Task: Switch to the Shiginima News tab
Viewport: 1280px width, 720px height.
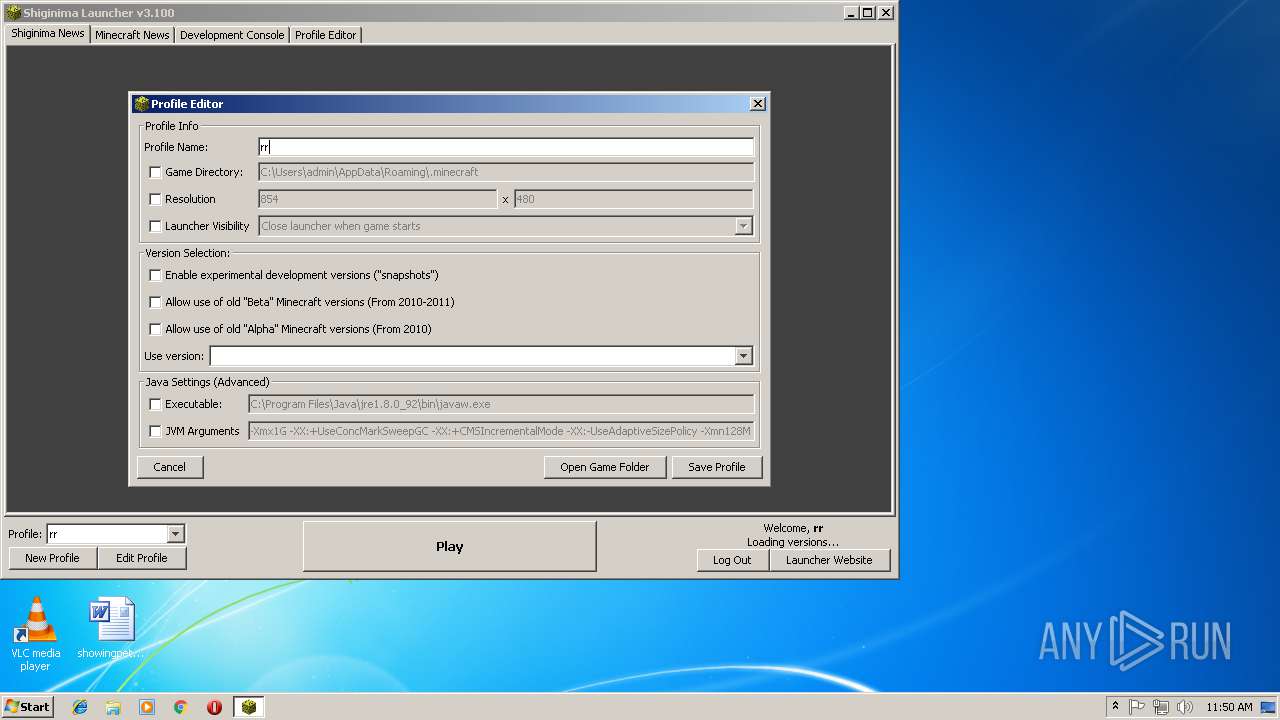Action: coord(47,33)
